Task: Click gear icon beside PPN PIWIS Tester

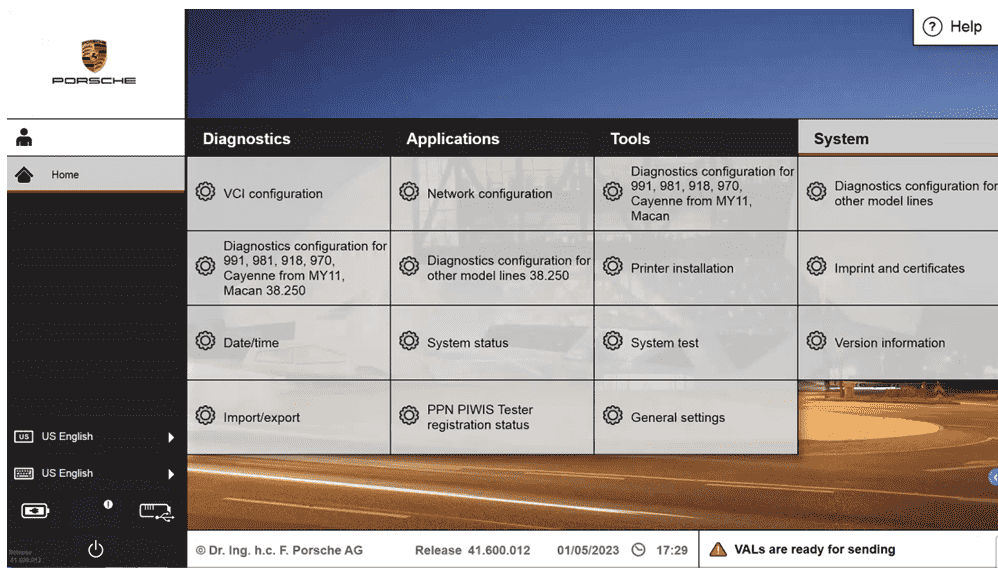Action: tap(409, 415)
